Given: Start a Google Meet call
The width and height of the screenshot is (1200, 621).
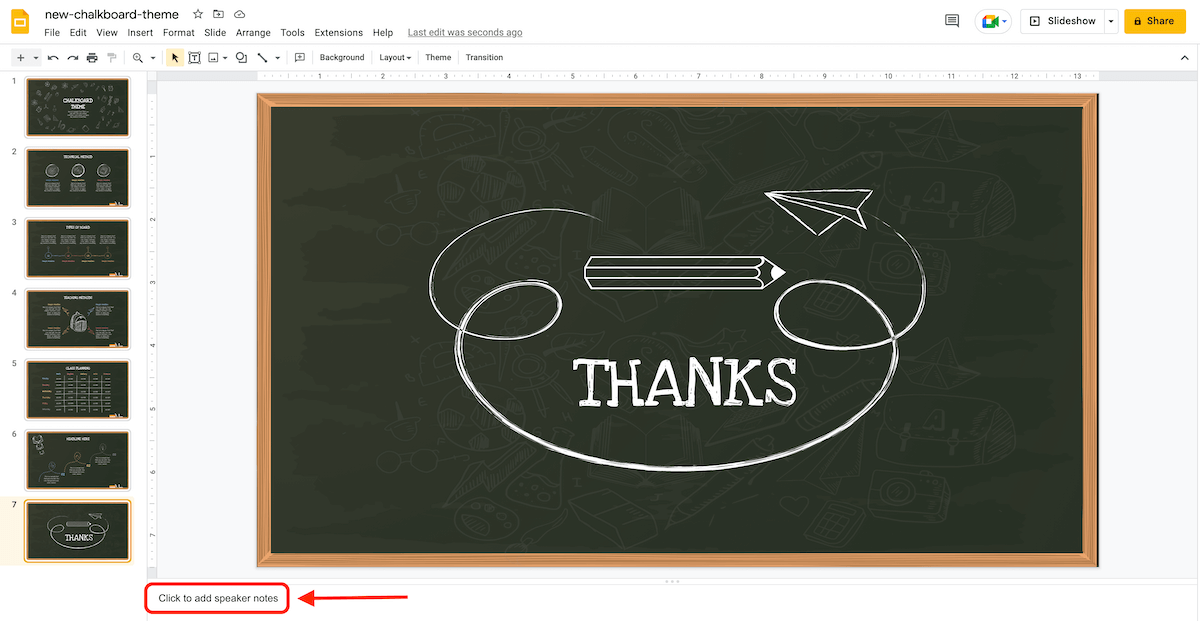Looking at the screenshot, I should (x=994, y=21).
